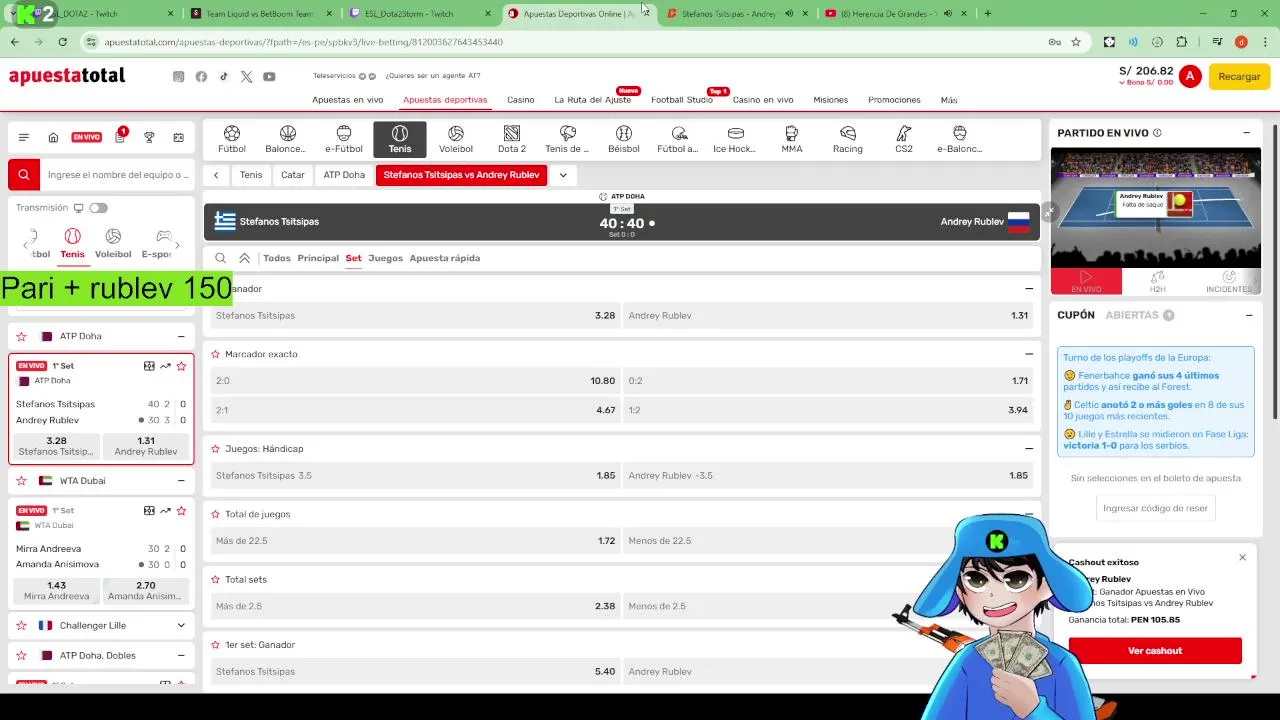
Task: Favorite the Juegos: Hándicap market
Action: click(215, 449)
